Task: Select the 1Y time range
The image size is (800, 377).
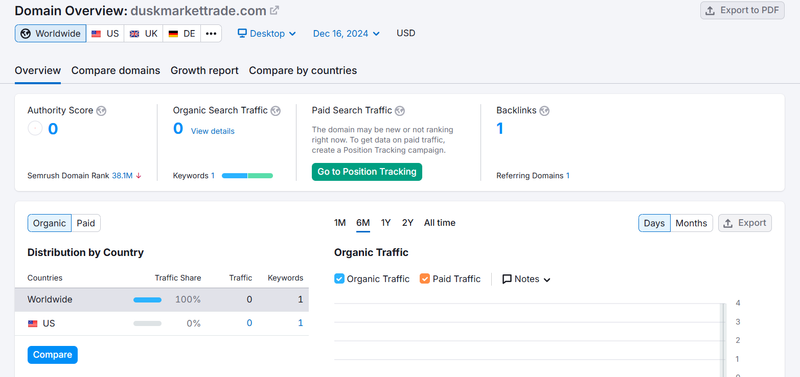Action: coord(386,223)
